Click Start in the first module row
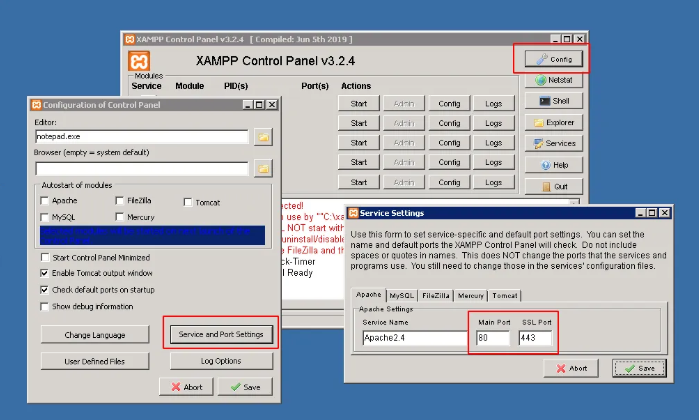 pos(359,103)
